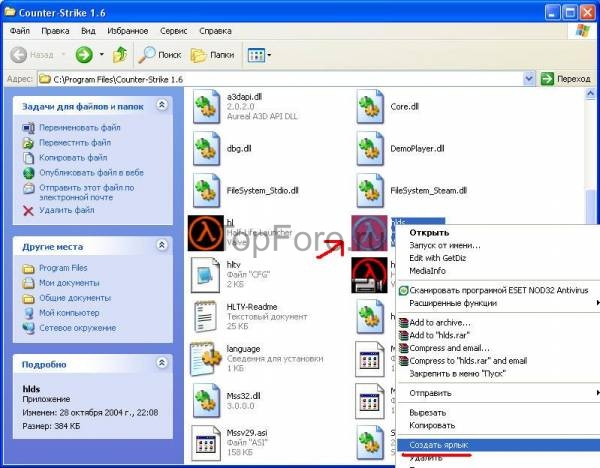Expand Расширенные функции submenu

click(499, 303)
